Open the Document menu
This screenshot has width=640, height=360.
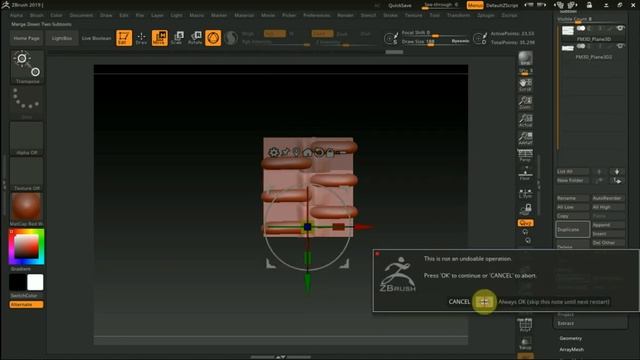click(x=81, y=15)
